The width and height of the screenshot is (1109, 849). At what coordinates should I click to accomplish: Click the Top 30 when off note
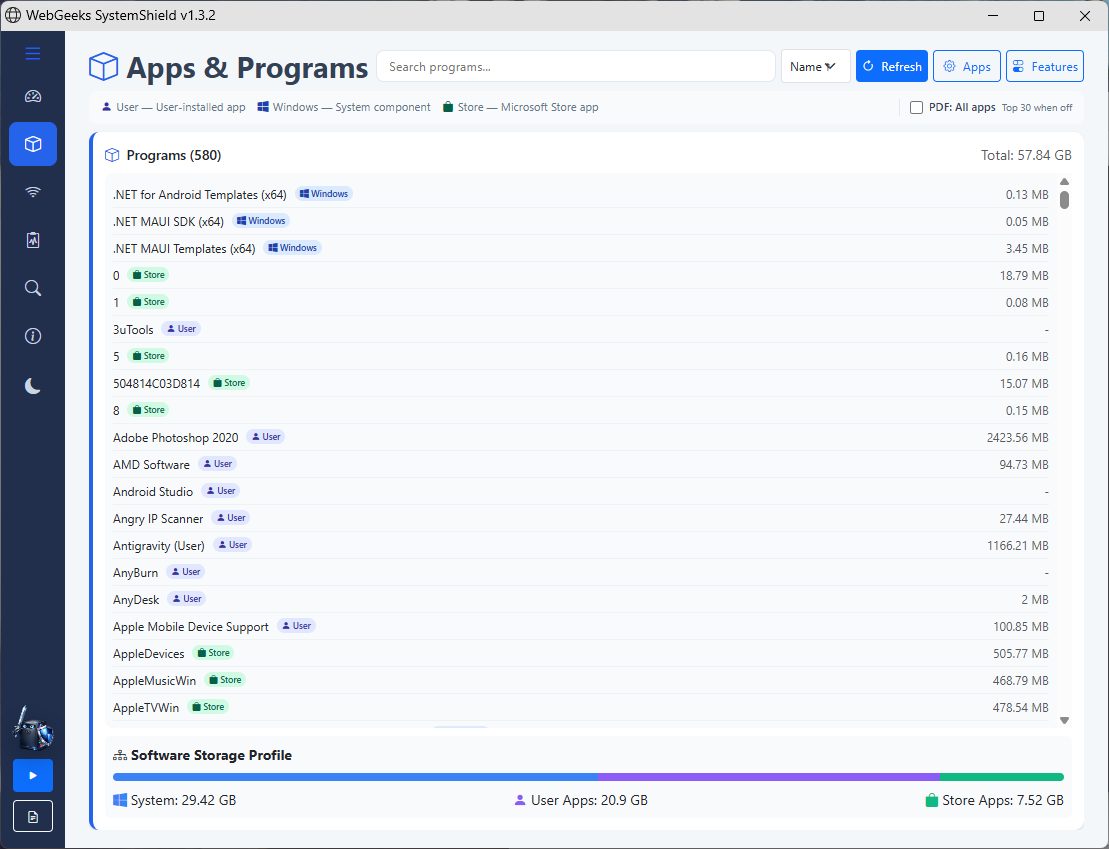[1036, 108]
